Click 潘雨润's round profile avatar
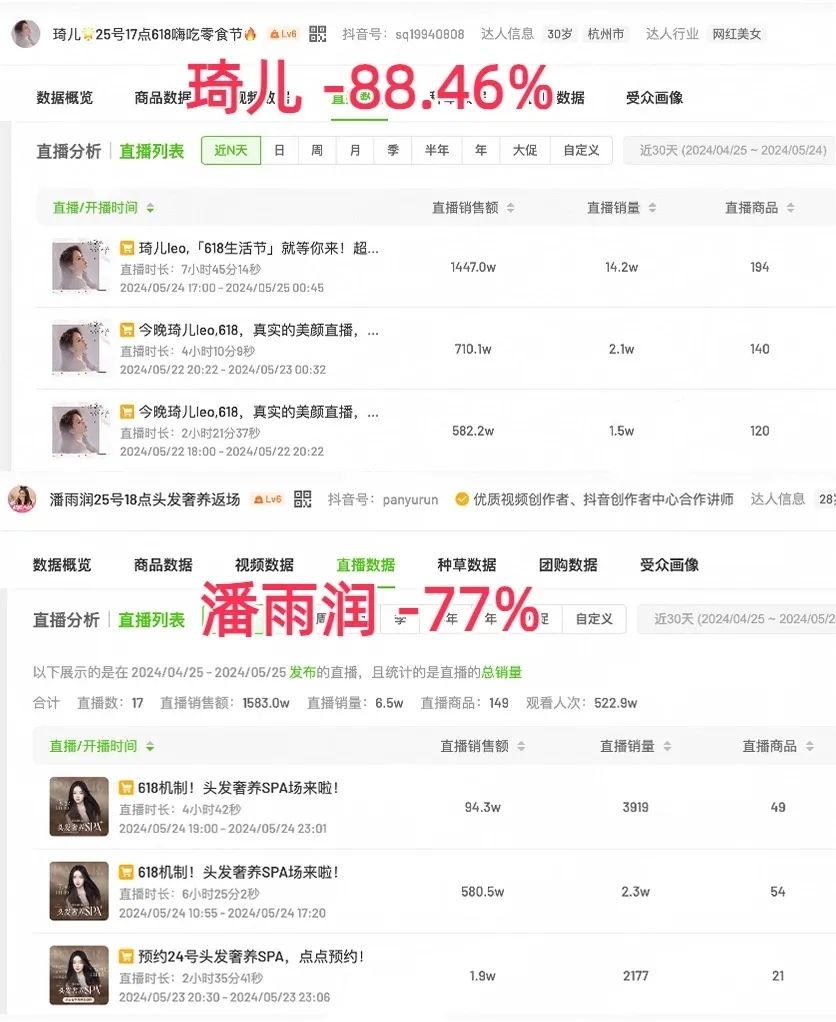 tap(22, 499)
